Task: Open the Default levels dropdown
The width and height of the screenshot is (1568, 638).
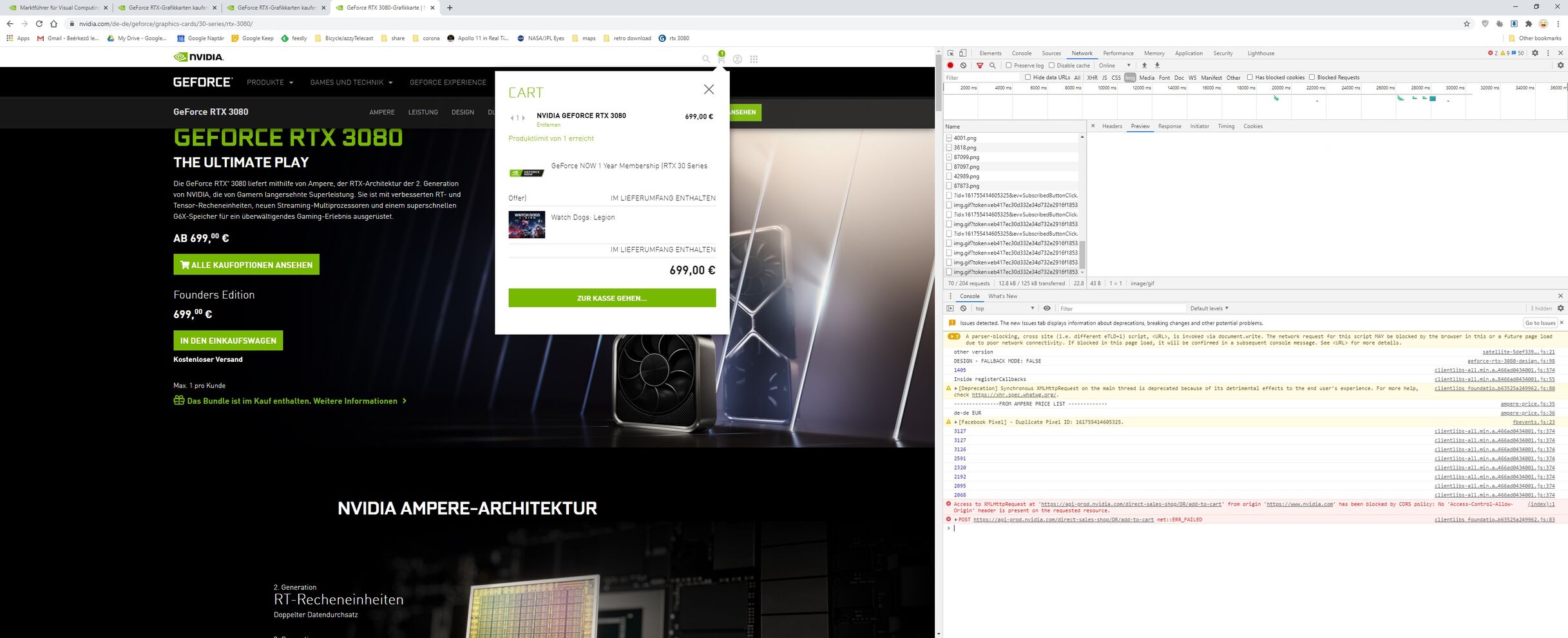Action: click(1209, 308)
